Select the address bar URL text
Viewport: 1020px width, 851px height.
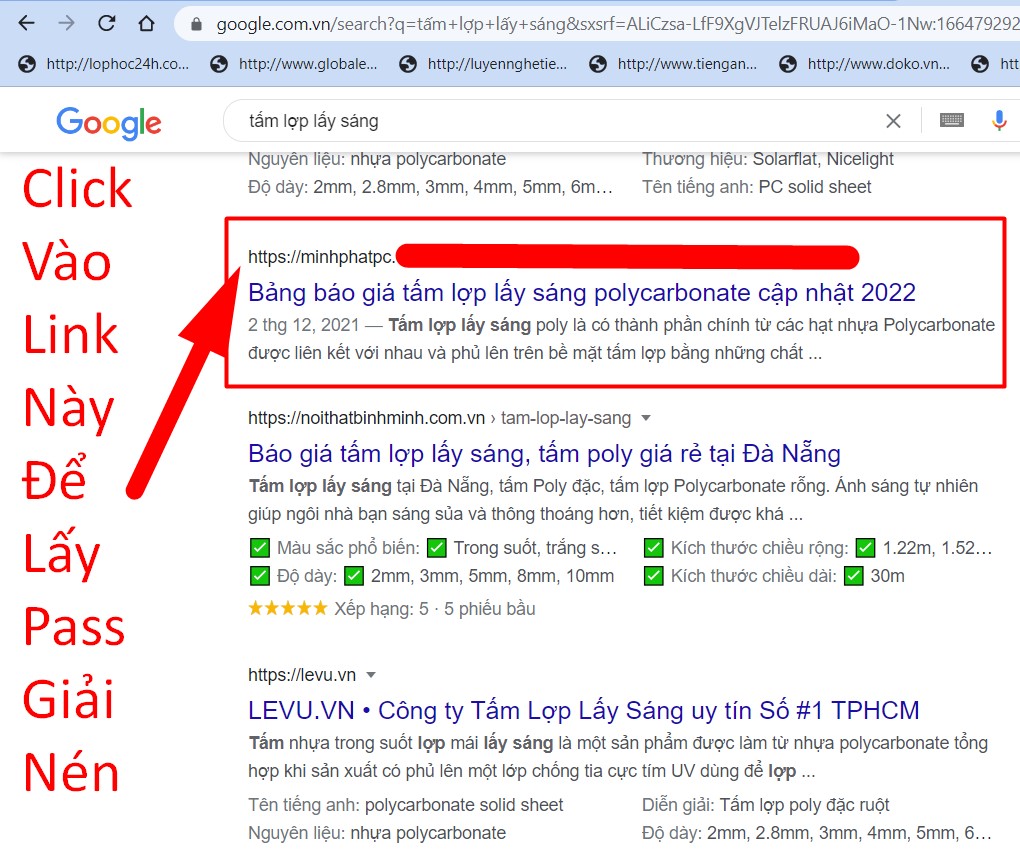point(617,25)
